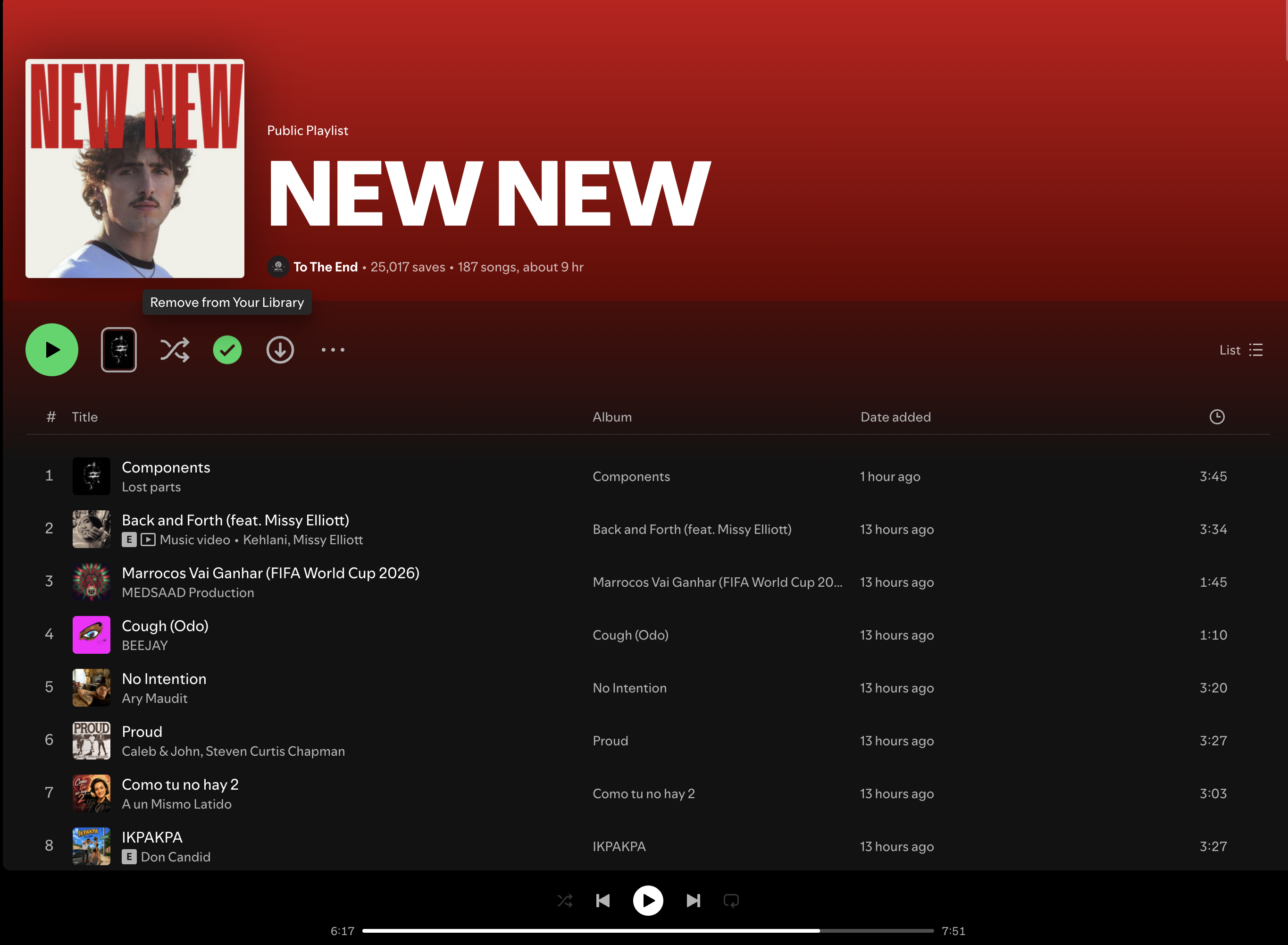Click the pink Cough (Odo) album art
The image size is (1288, 945).
[92, 635]
